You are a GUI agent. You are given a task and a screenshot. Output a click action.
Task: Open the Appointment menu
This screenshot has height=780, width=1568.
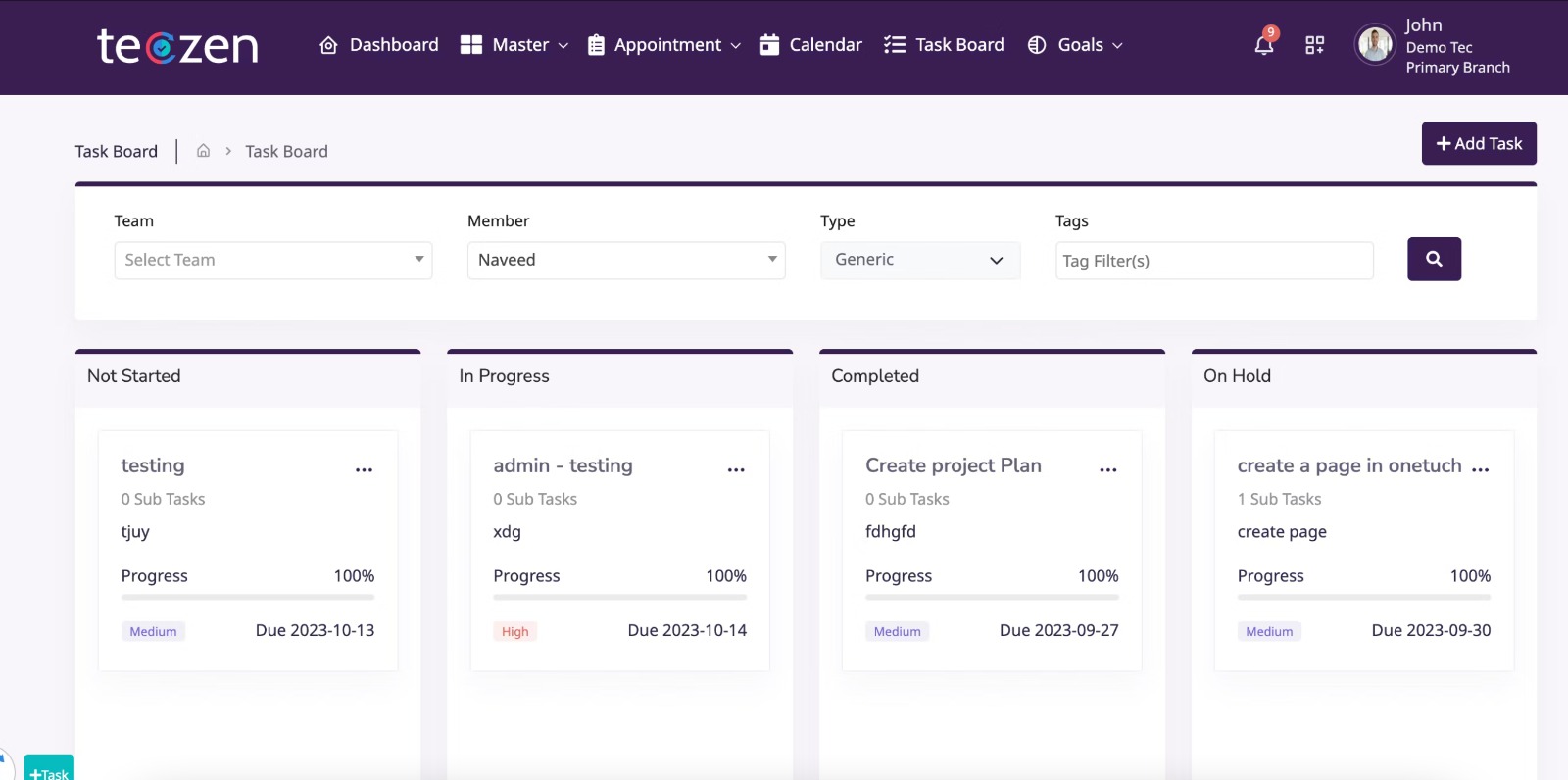pos(664,45)
